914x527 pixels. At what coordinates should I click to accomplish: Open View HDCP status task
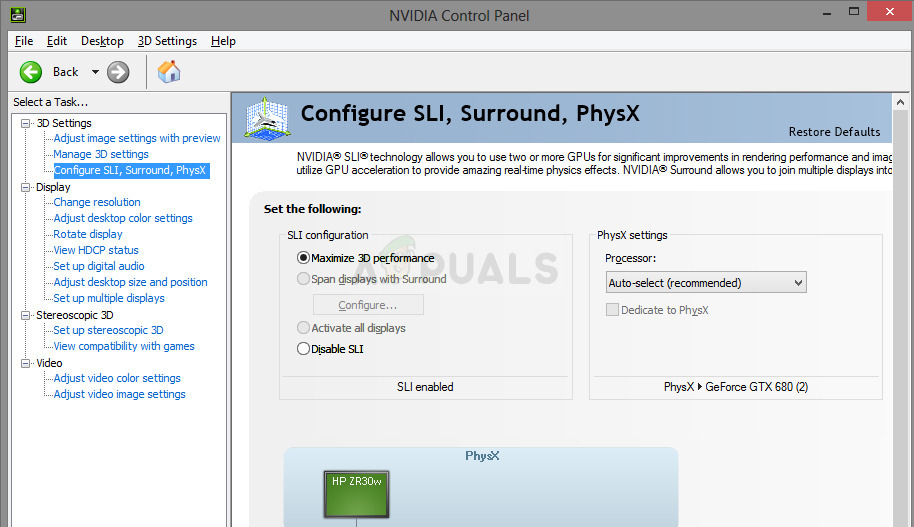pyautogui.click(x=96, y=250)
